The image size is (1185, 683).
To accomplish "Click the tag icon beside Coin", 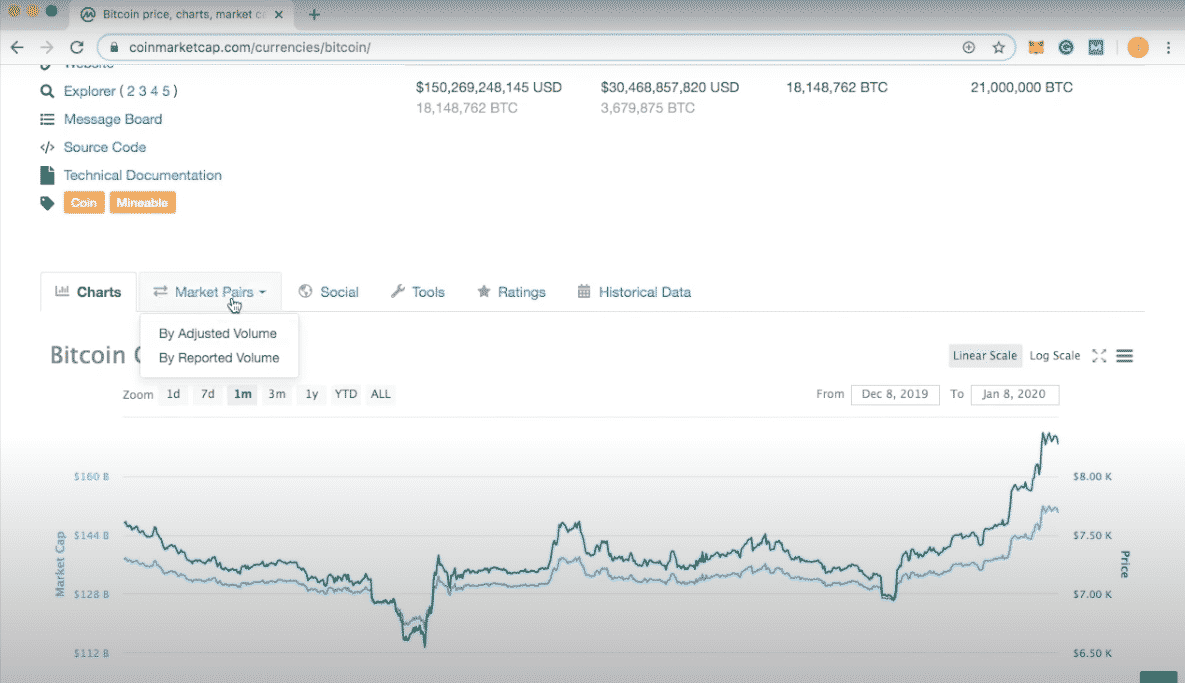I will pyautogui.click(x=47, y=202).
